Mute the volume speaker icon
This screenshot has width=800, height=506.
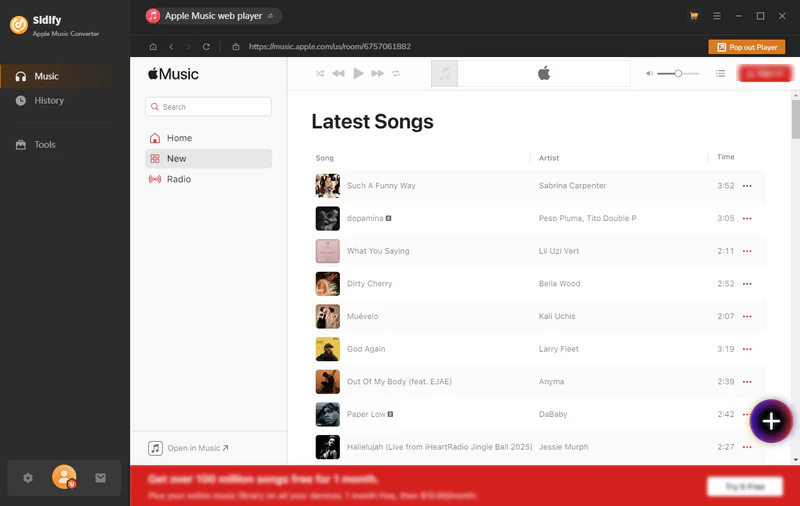click(649, 73)
